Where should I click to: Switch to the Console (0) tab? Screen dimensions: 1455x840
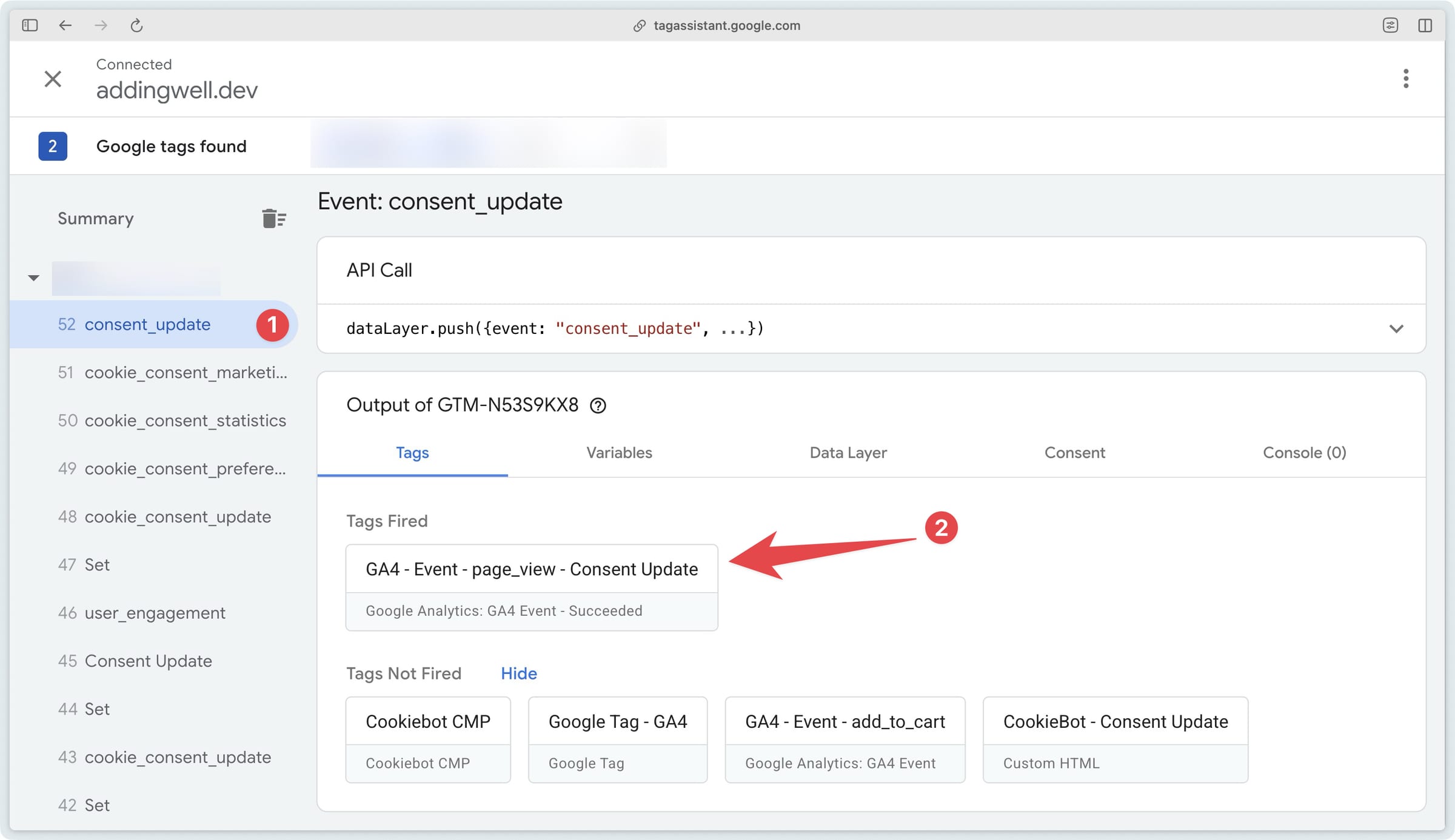(x=1305, y=453)
